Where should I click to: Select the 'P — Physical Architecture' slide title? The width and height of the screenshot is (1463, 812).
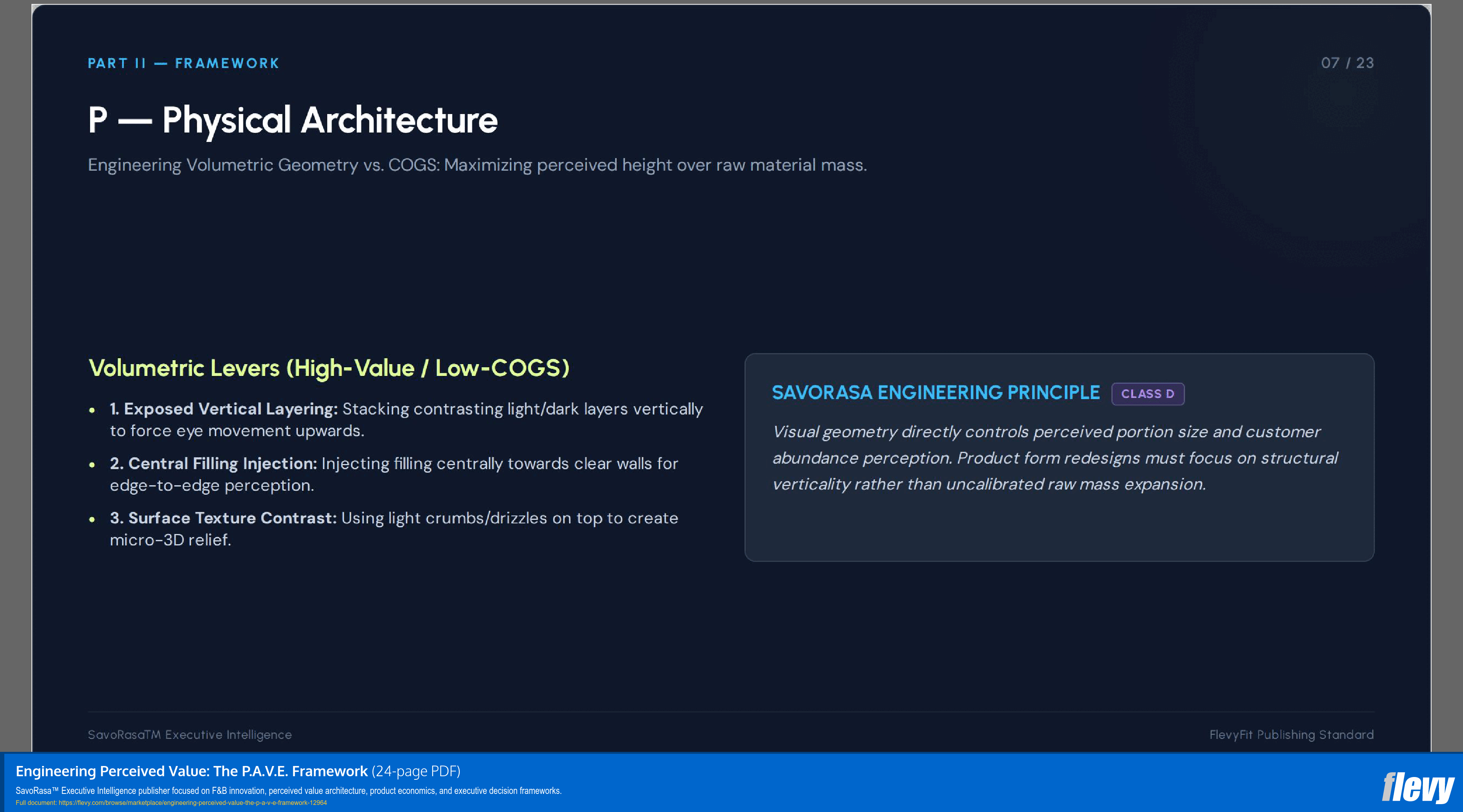(x=293, y=120)
